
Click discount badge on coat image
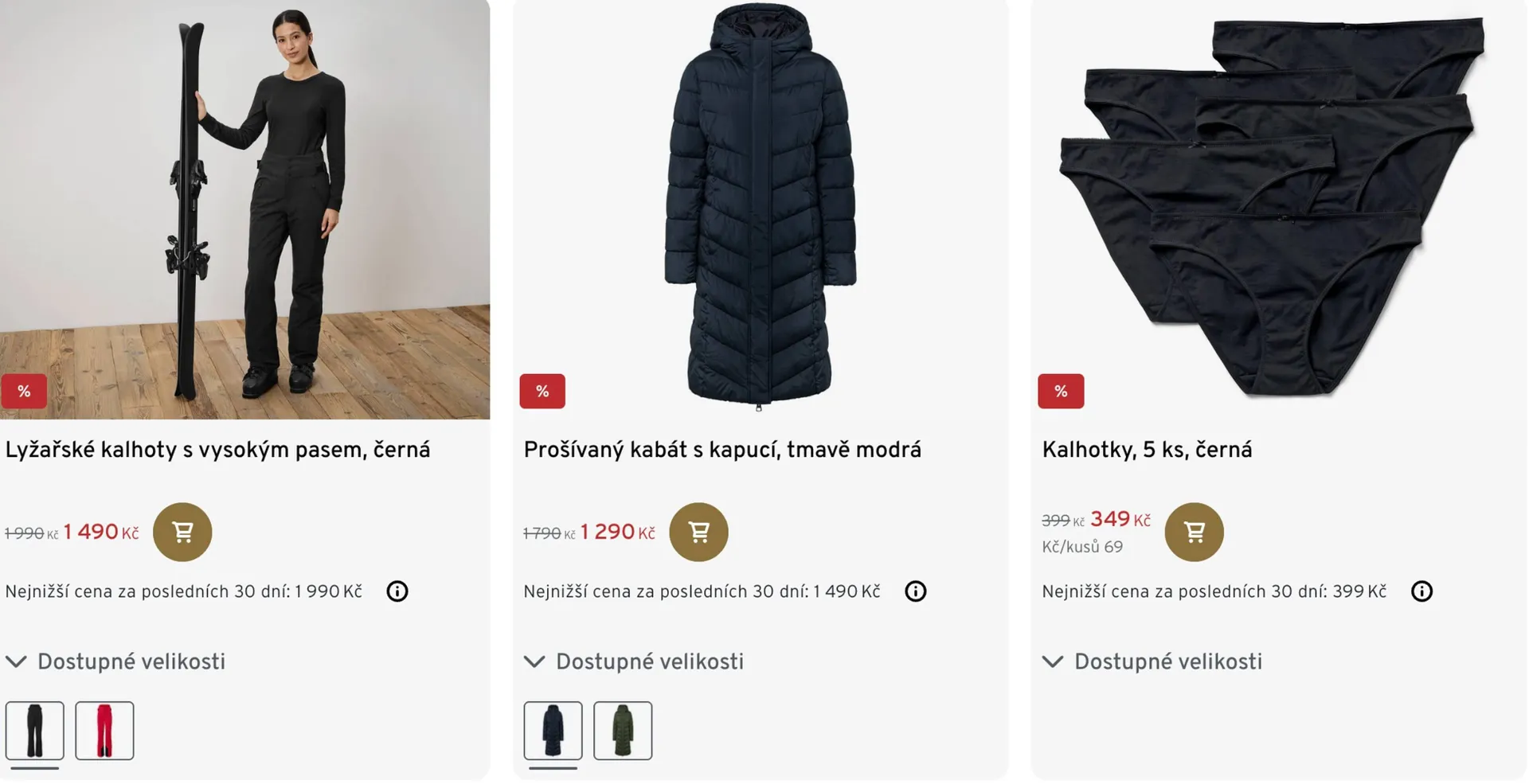[542, 391]
